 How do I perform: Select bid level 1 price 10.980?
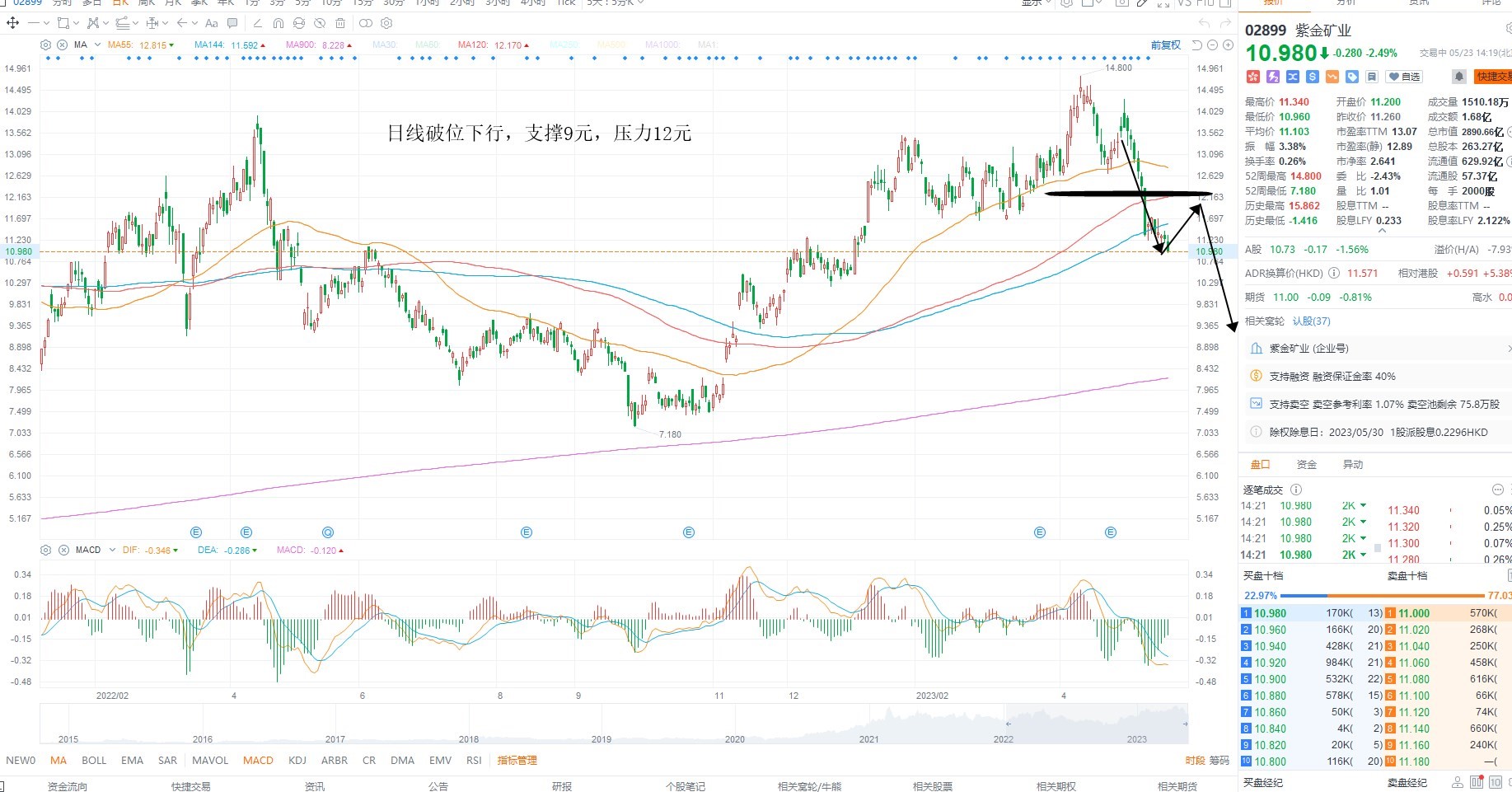coord(1270,613)
